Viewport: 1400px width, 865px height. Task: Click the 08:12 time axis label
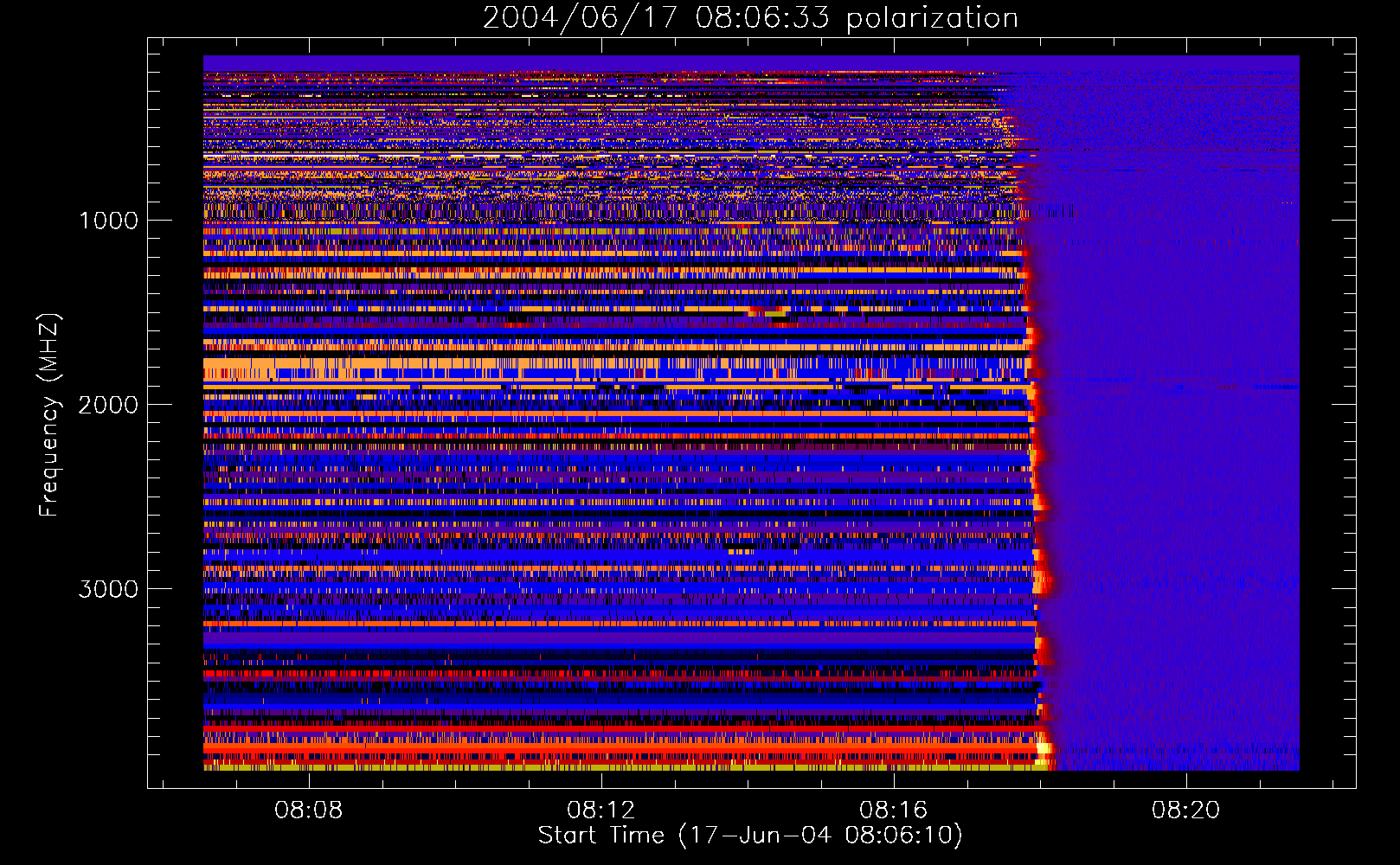pyautogui.click(x=600, y=811)
